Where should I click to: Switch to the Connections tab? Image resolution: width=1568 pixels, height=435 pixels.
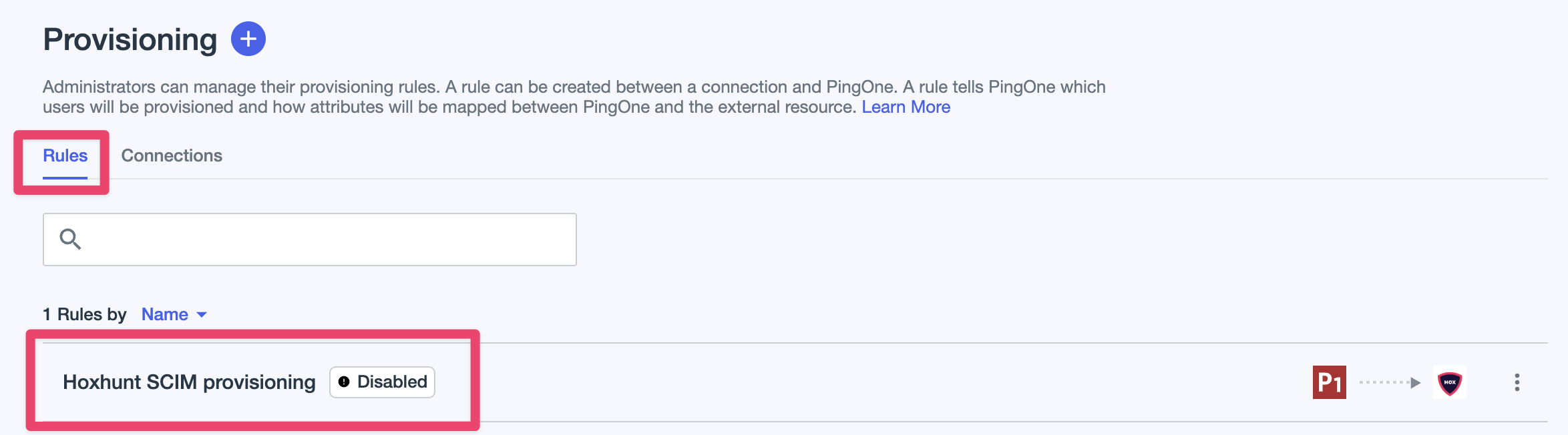coord(172,155)
